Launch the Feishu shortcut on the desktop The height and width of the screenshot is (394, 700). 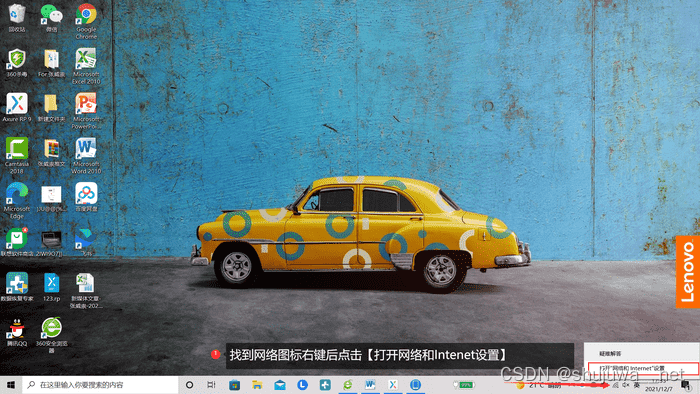coord(86,242)
